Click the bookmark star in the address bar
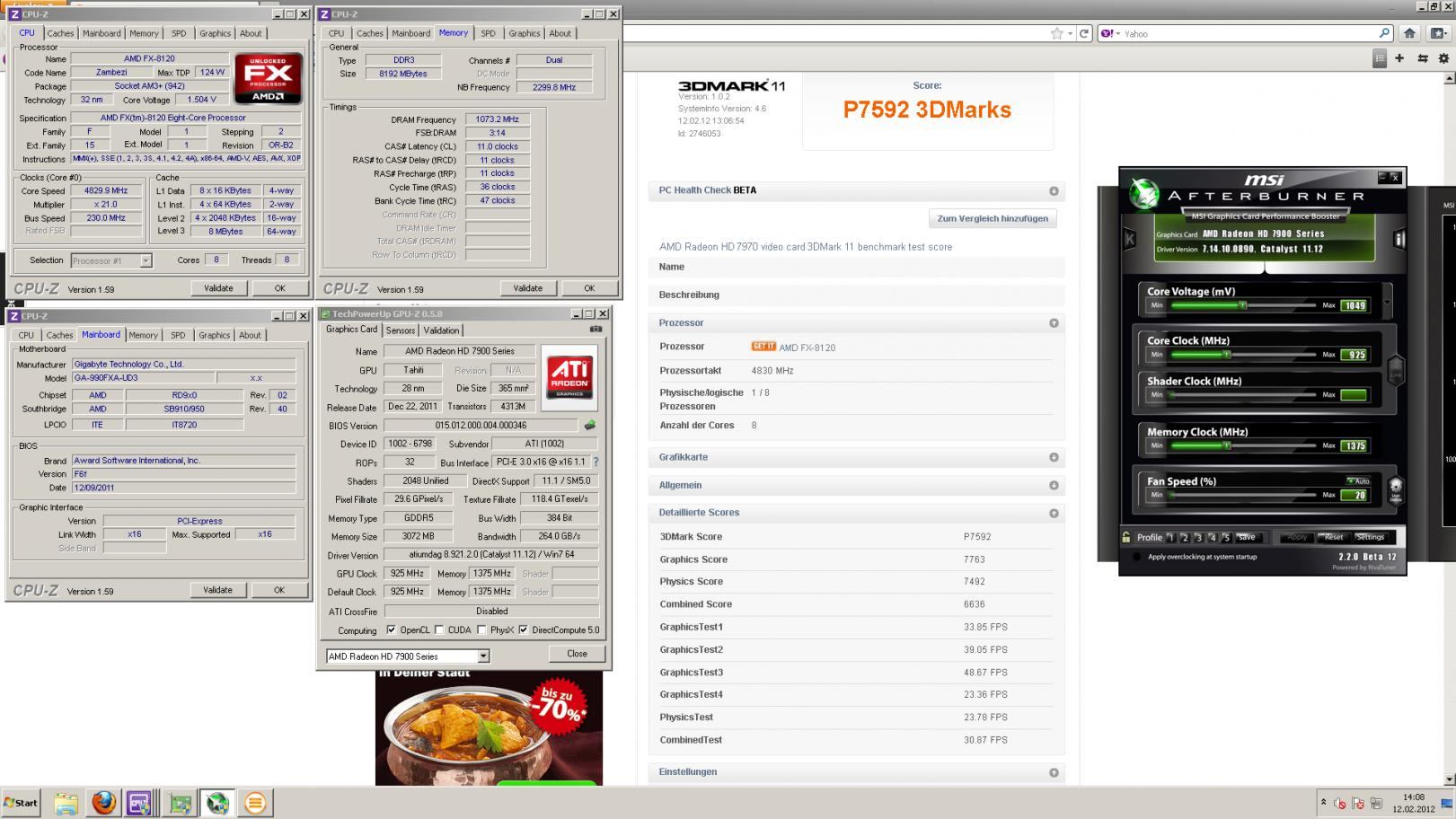 coord(1057,33)
